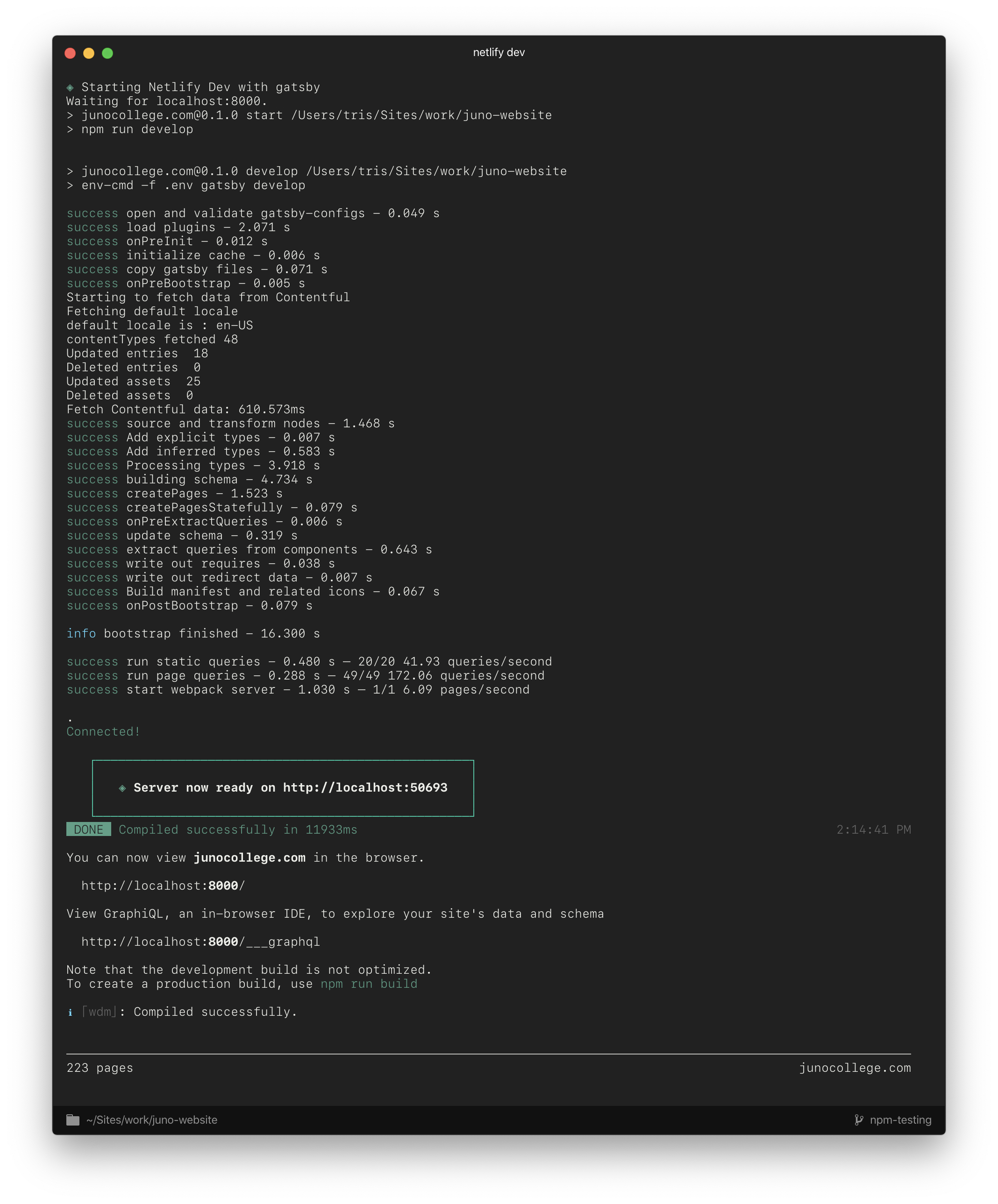Click 'default locale is : en-US' line
The width and height of the screenshot is (998, 1204).
159,325
